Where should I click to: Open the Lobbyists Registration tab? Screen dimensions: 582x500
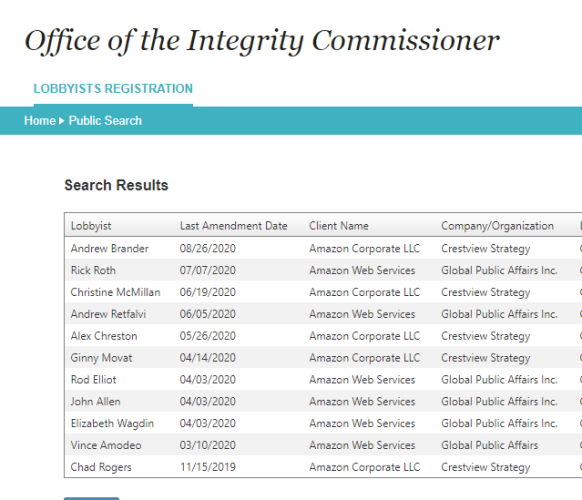coord(113,89)
